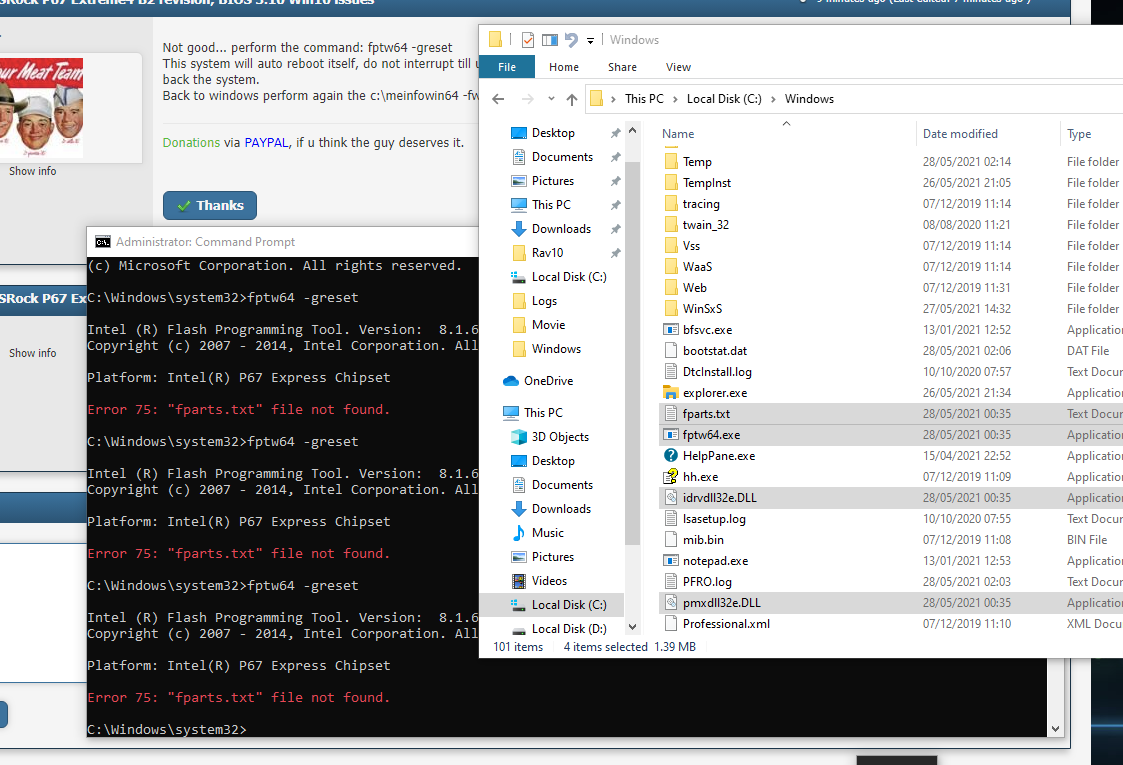The width and height of the screenshot is (1123, 765).
Task: Sort files by the Type column header
Action: click(1079, 134)
